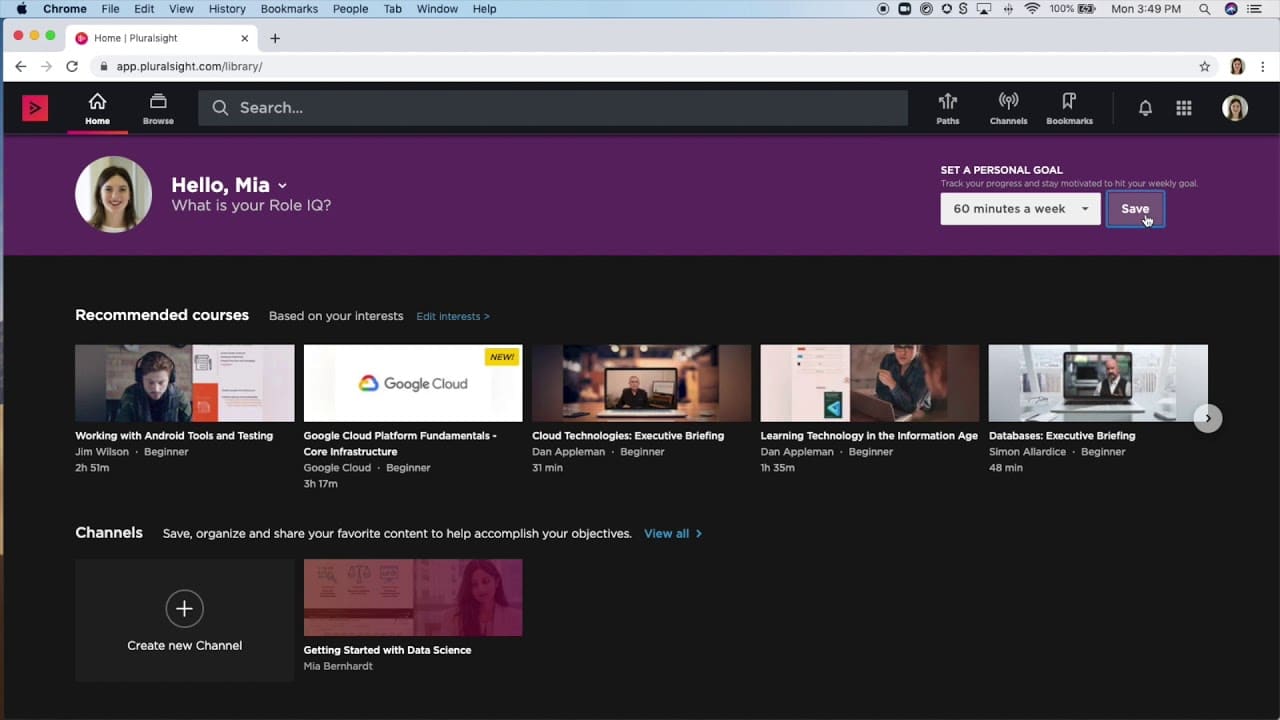Click the Pluralsight logo icon
1280x720 pixels.
pyautogui.click(x=35, y=108)
